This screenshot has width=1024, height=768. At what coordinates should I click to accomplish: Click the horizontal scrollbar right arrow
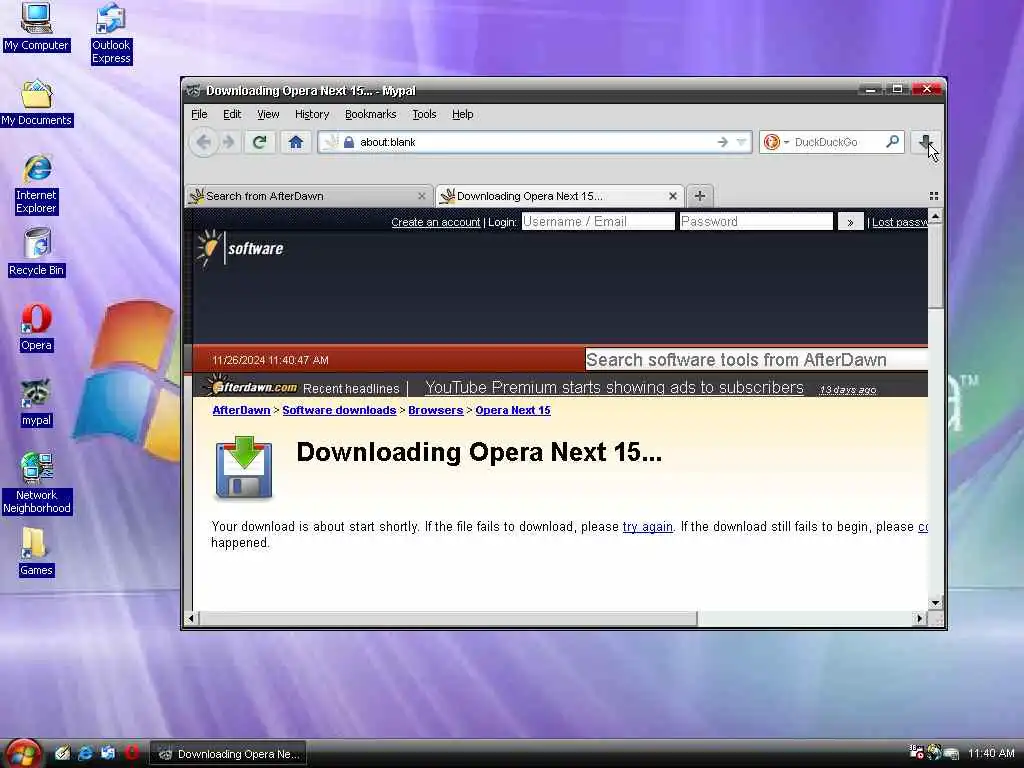point(920,618)
